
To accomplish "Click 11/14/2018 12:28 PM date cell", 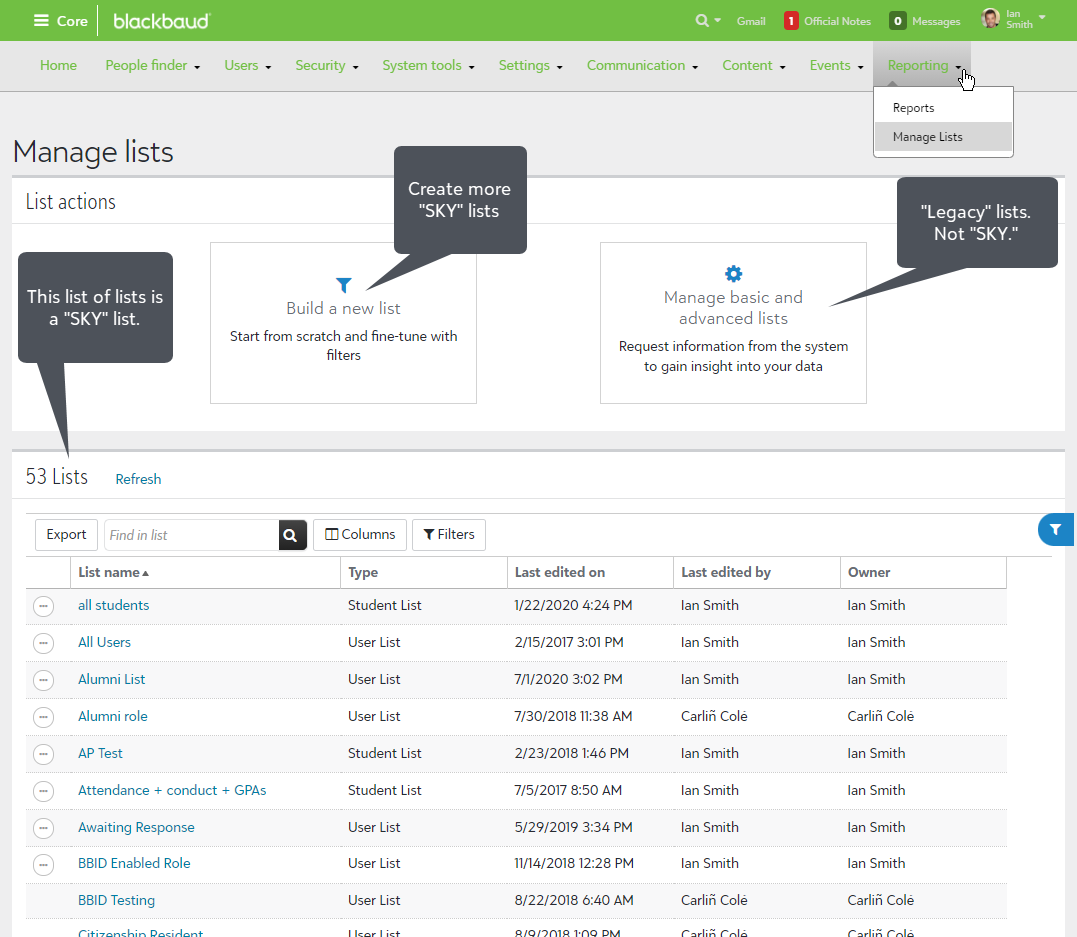I will [x=574, y=863].
